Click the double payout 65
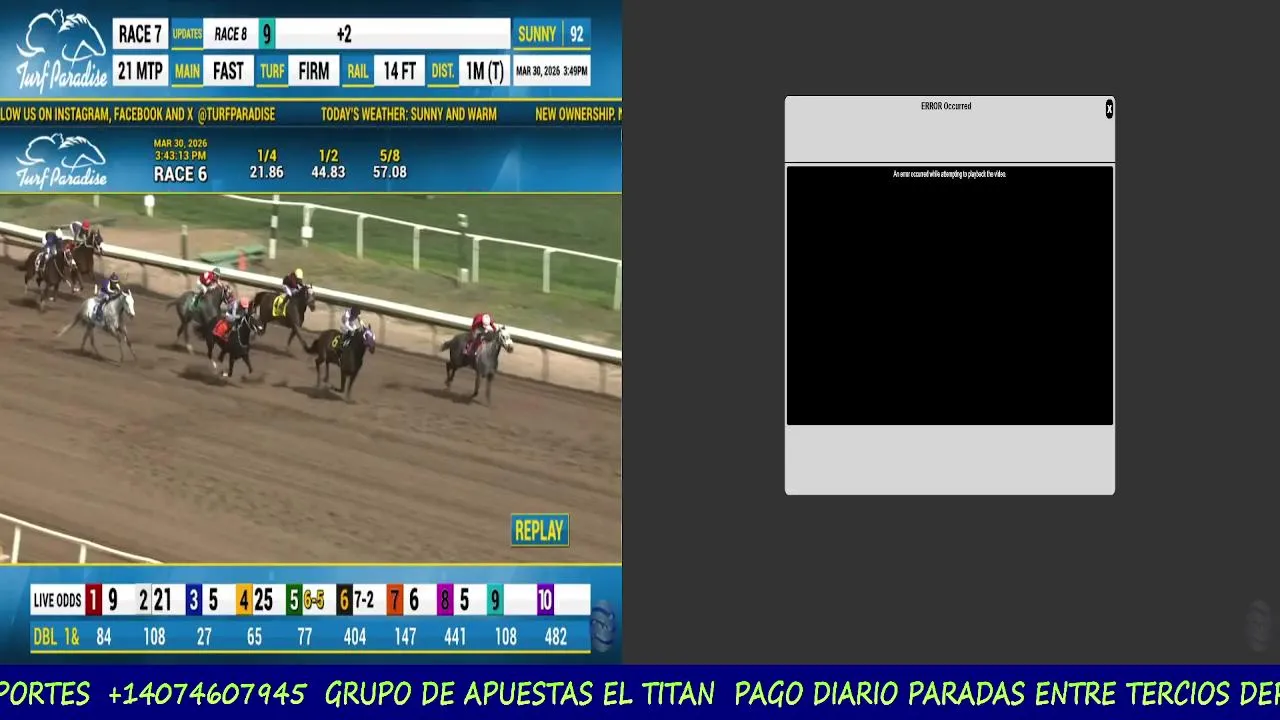Screen dimensions: 1280x720 click(x=254, y=637)
